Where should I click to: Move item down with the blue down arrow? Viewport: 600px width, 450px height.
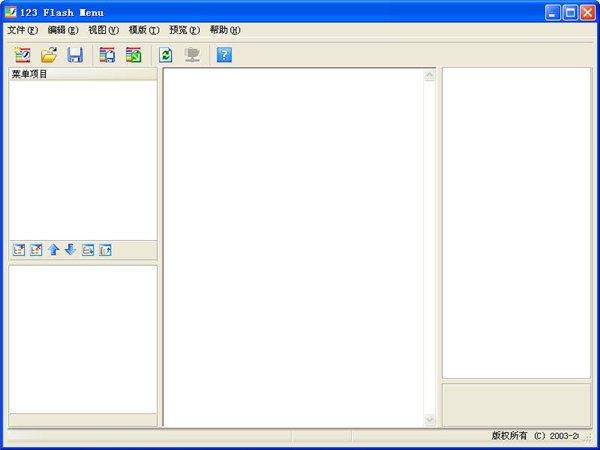(x=70, y=250)
